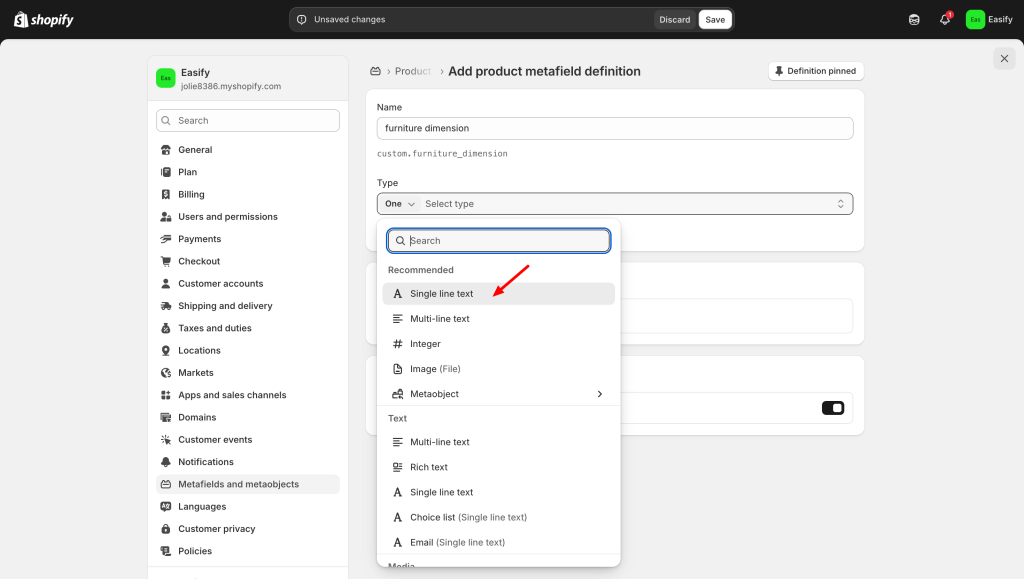Open Payments settings in sidebar
Screen dimensions: 1024x579
199,239
